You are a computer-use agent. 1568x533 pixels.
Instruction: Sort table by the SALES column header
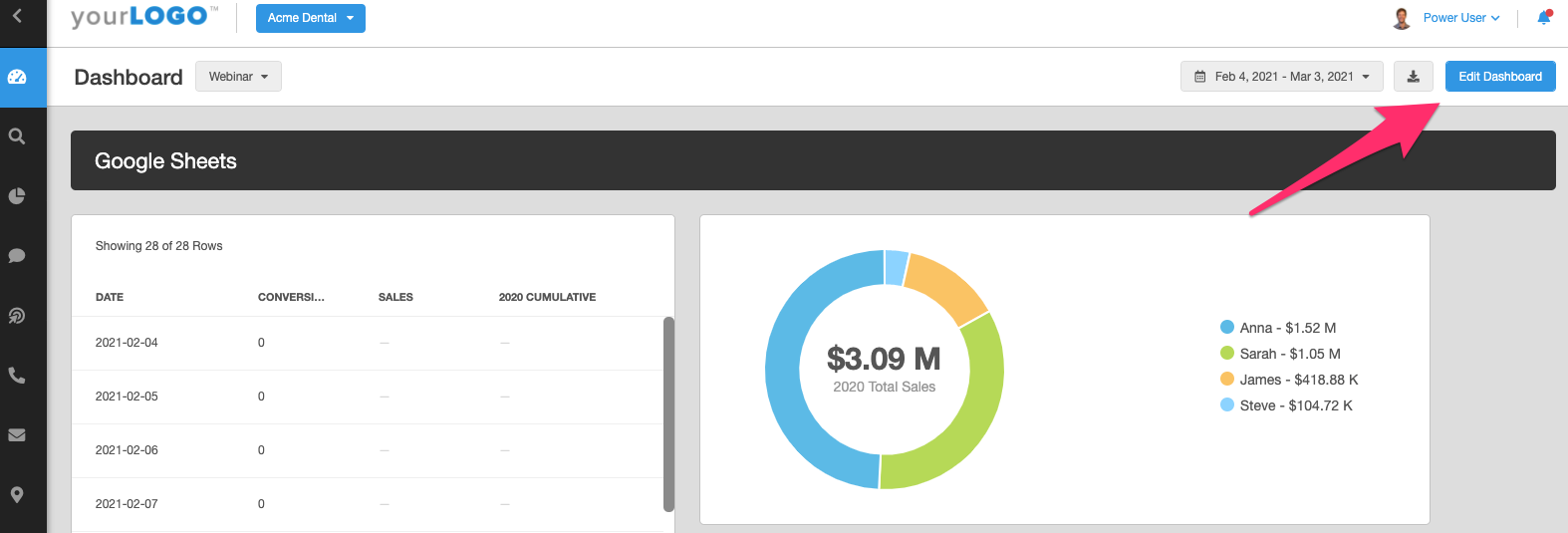tap(395, 297)
